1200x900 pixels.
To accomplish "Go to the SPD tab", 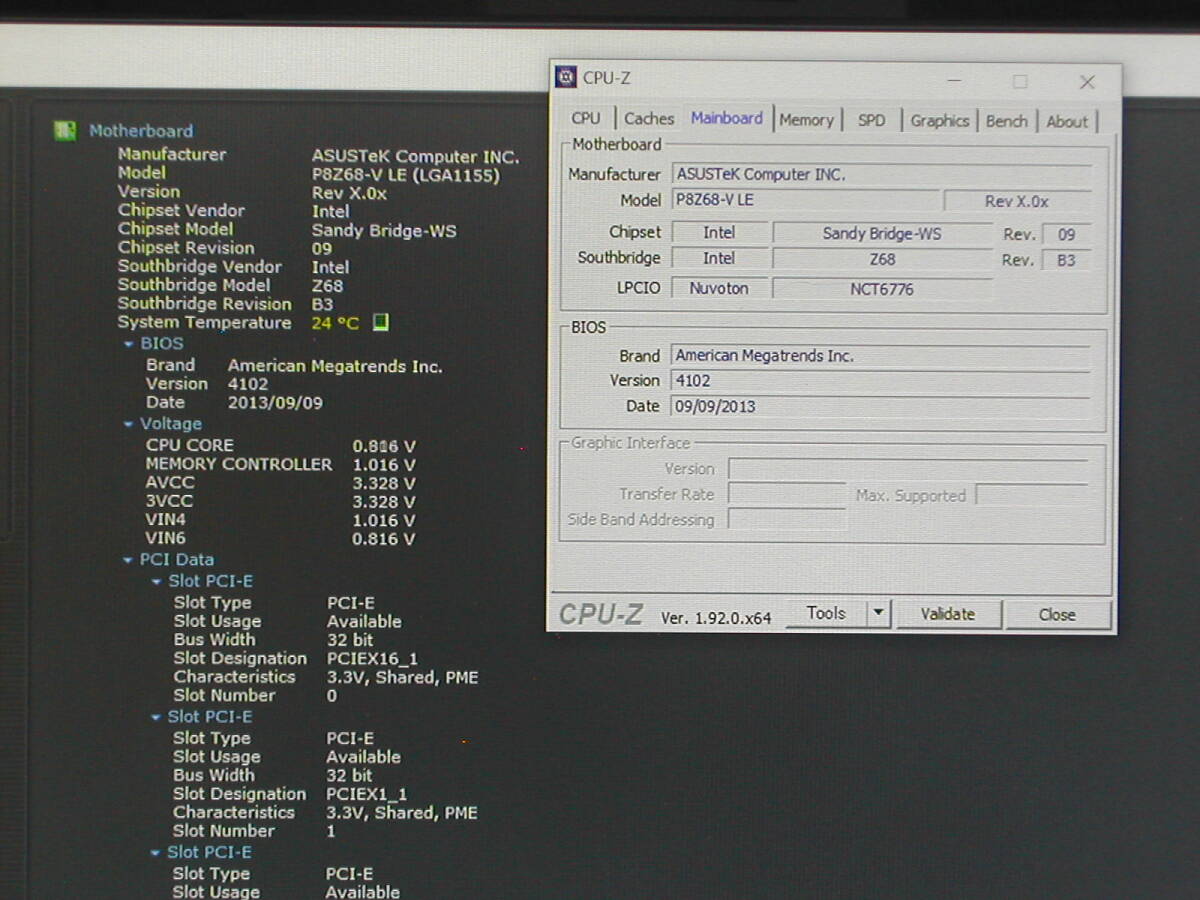I will coord(871,120).
